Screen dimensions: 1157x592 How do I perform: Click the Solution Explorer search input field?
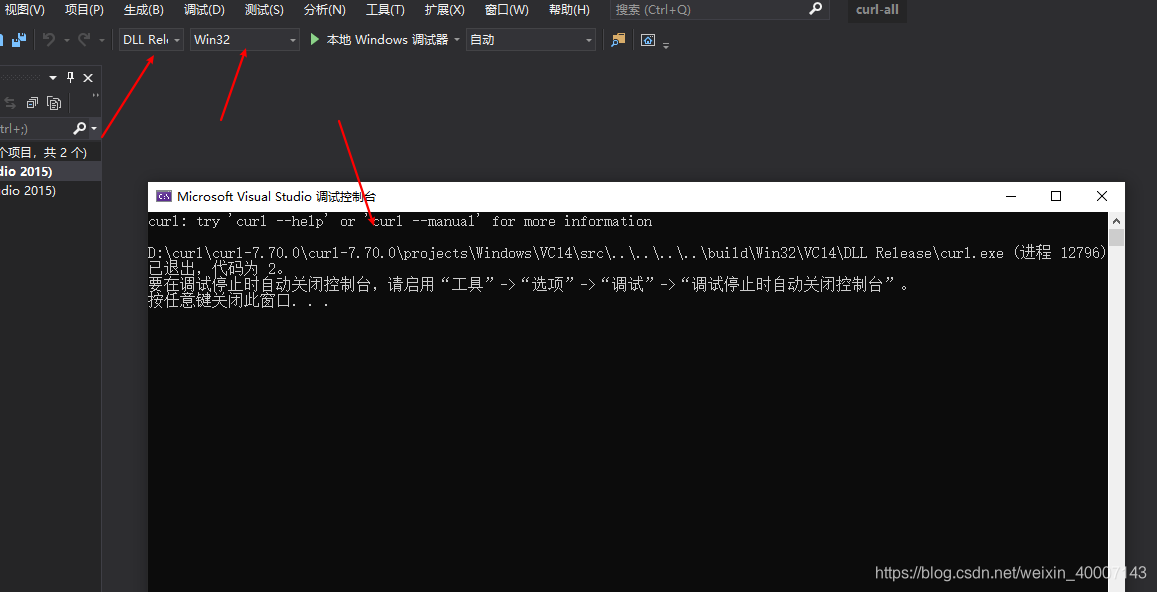pos(35,128)
